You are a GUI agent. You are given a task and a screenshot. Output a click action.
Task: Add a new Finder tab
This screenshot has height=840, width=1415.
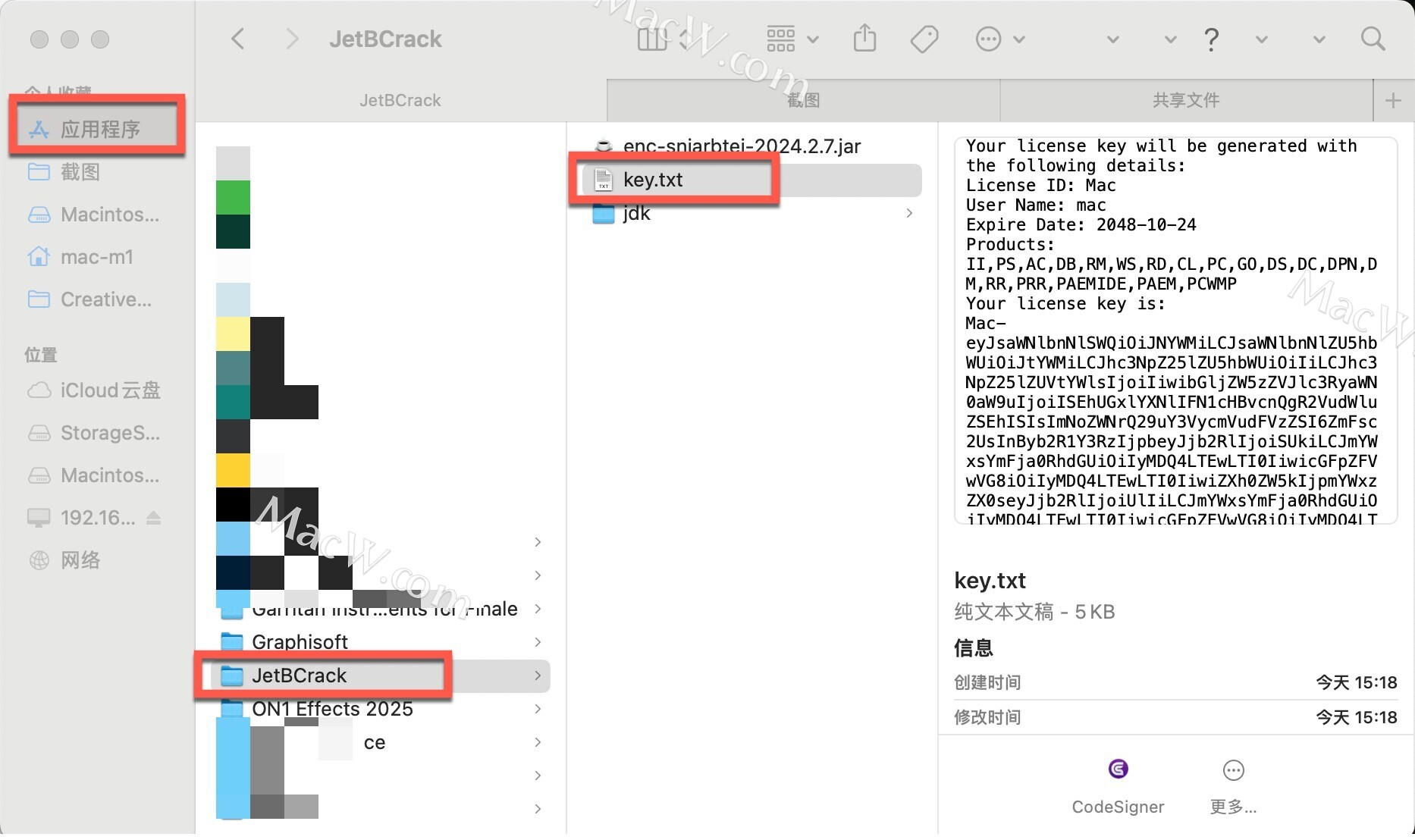click(x=1393, y=100)
